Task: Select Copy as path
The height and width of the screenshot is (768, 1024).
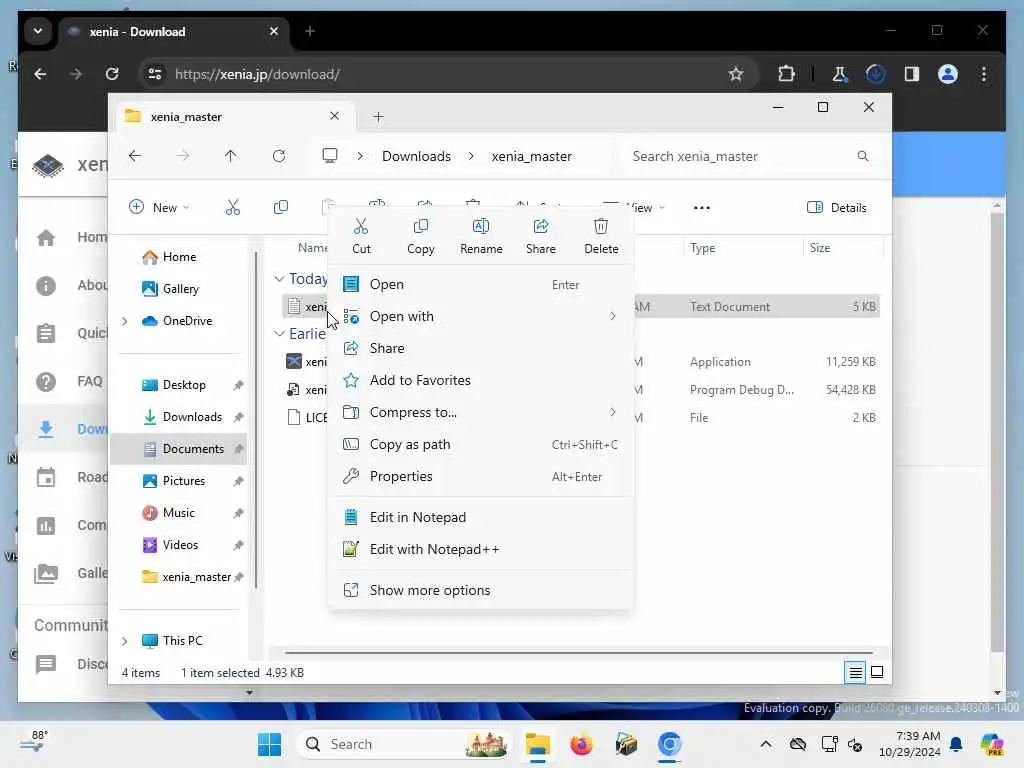Action: click(481, 445)
